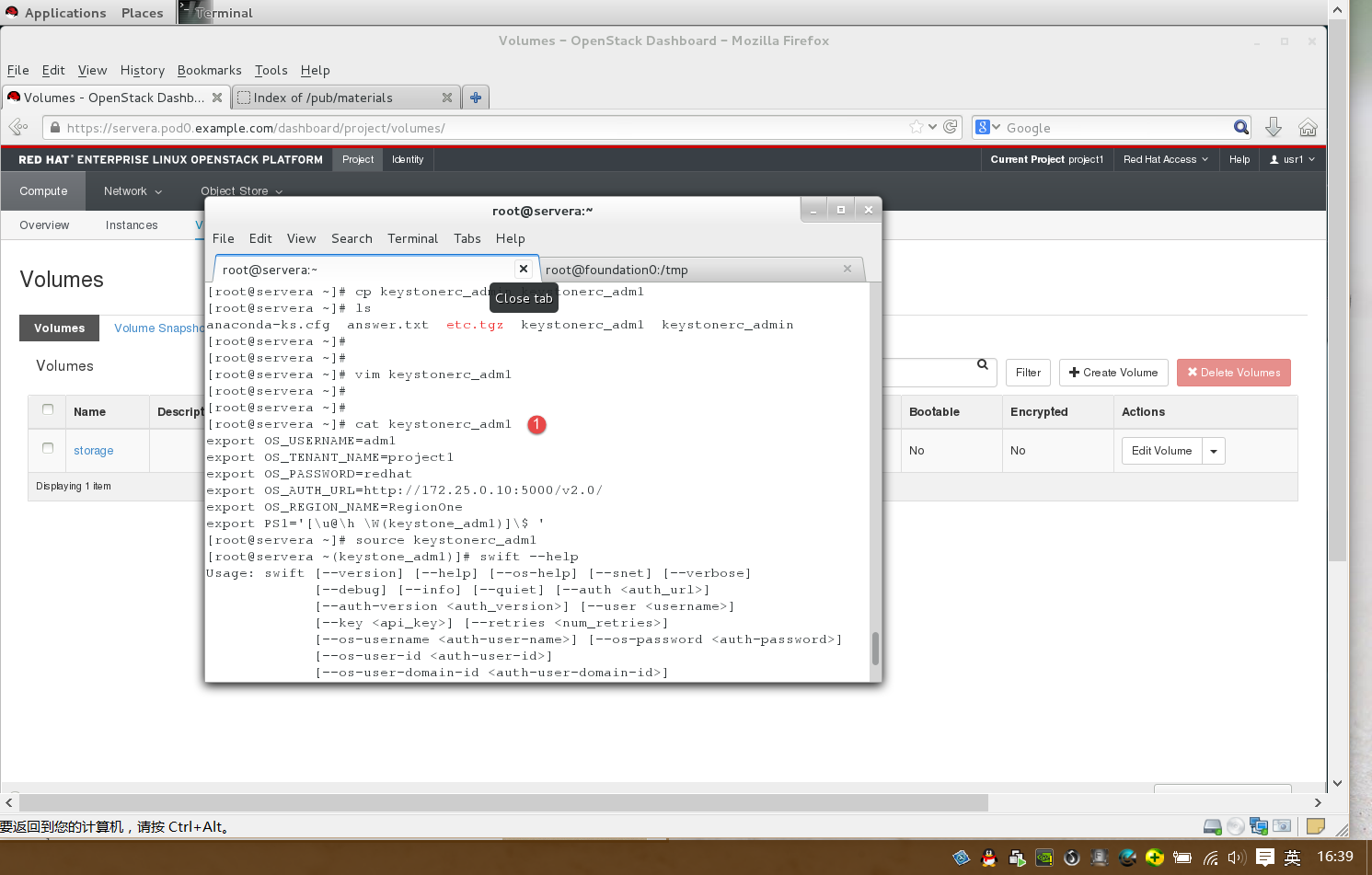Viewport: 1372px width, 875px height.
Task: Open the usr1 user dropdown menu
Action: (1292, 159)
